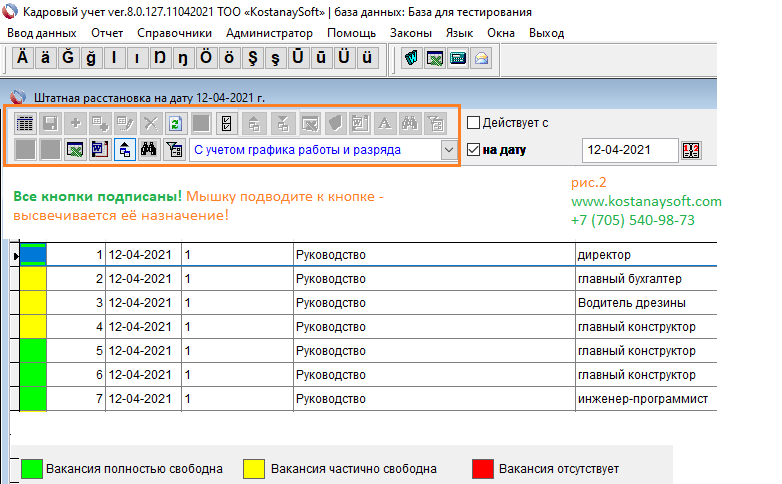Screen dimensions: 782x484
Task: Open the 'Помощь' menu
Action: [x=352, y=33]
